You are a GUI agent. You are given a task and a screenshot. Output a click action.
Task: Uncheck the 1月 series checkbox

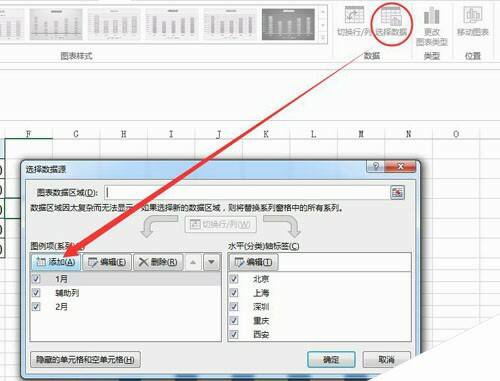tap(36, 279)
